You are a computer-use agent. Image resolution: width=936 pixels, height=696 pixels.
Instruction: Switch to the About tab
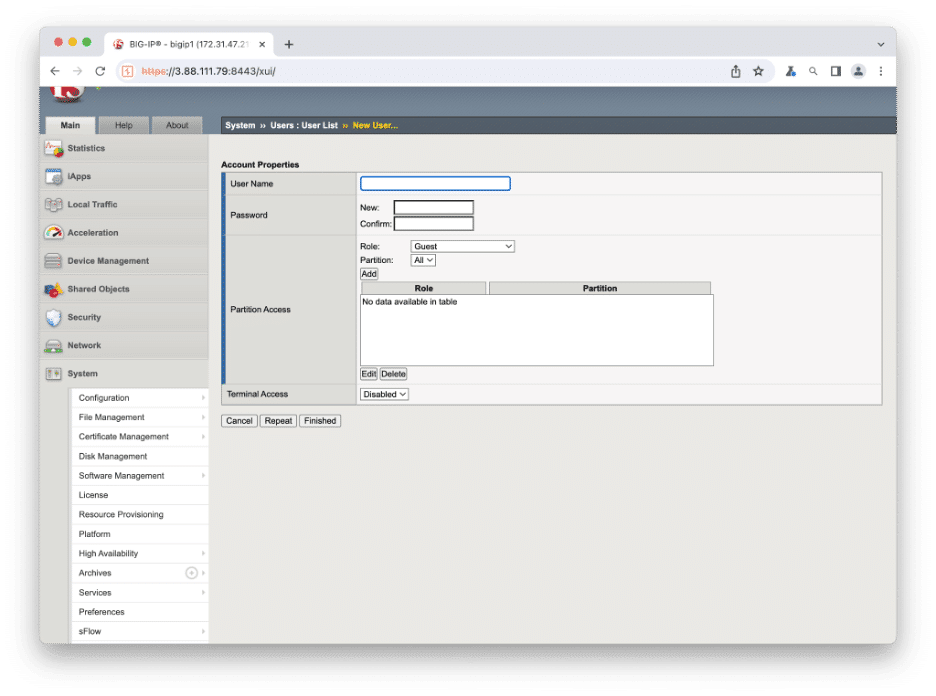click(177, 125)
